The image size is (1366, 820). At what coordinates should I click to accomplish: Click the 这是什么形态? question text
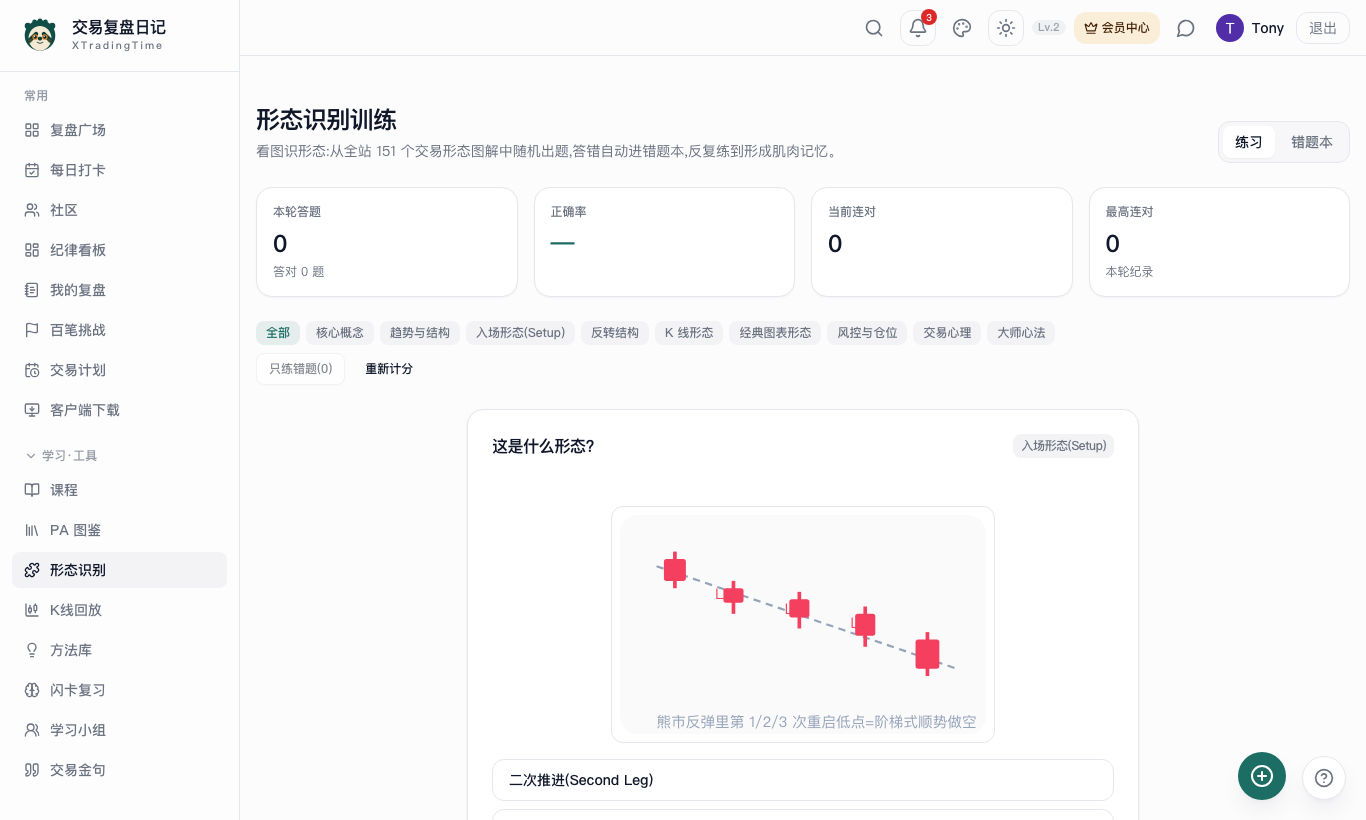click(x=543, y=446)
